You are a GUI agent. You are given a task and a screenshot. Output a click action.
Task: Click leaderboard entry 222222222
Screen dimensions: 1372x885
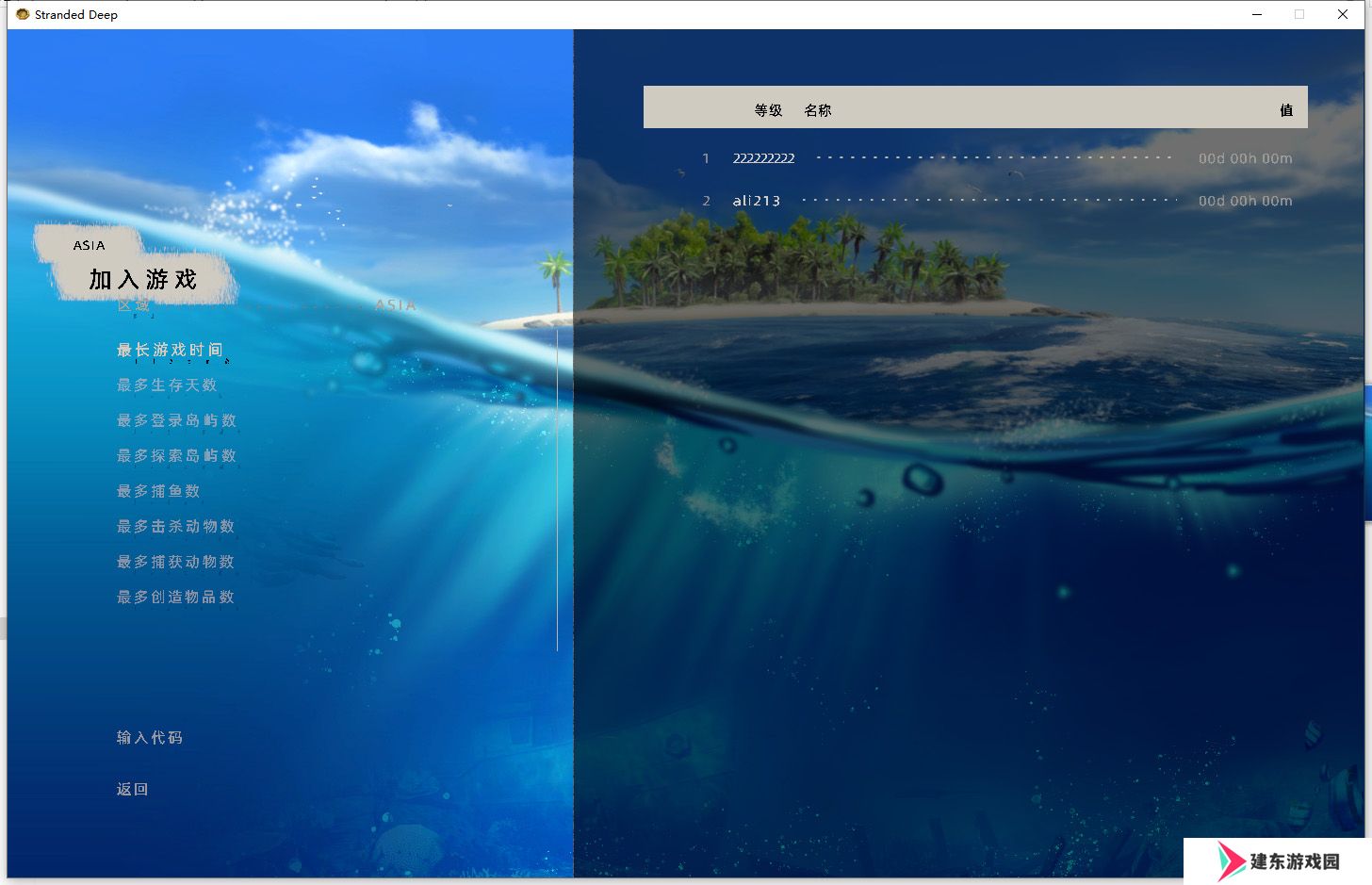[764, 158]
